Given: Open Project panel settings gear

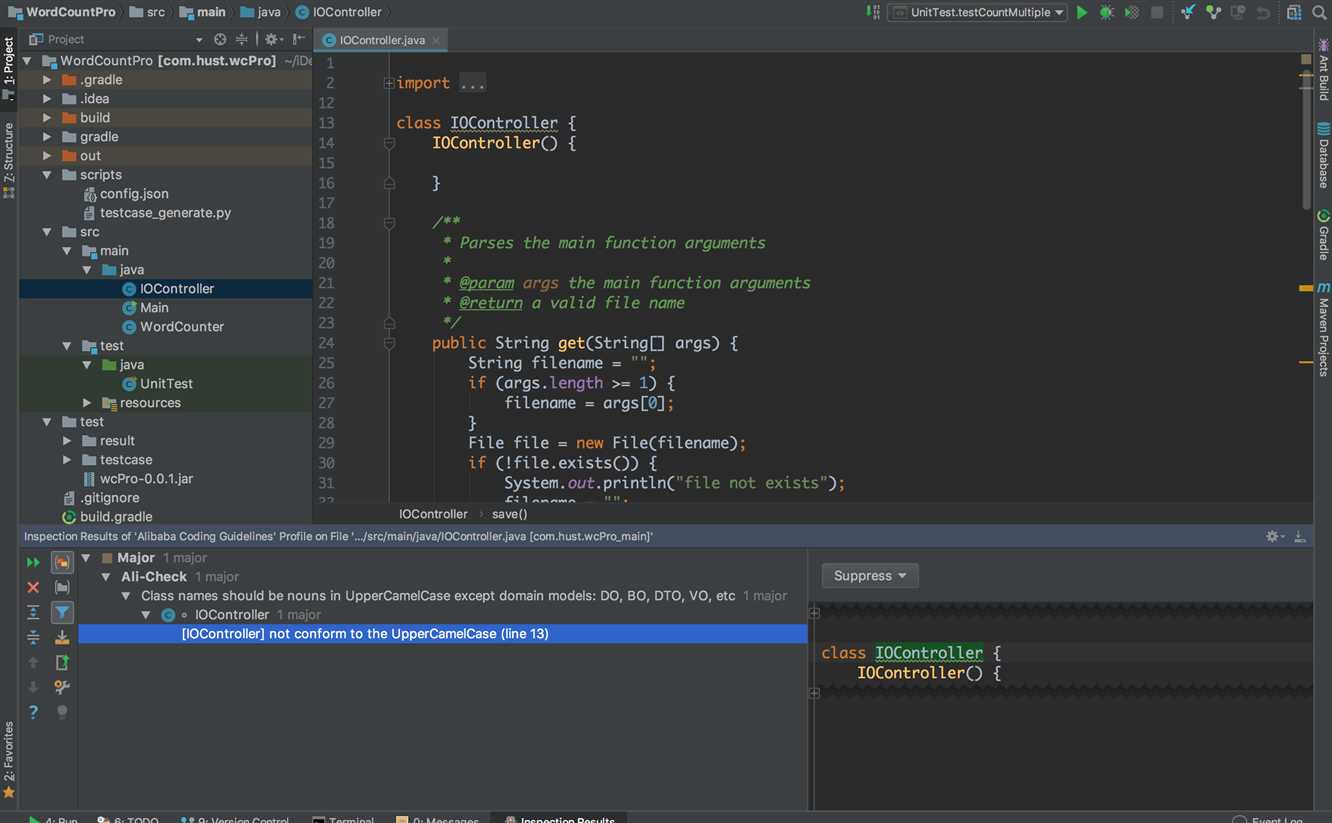Looking at the screenshot, I should click(272, 39).
